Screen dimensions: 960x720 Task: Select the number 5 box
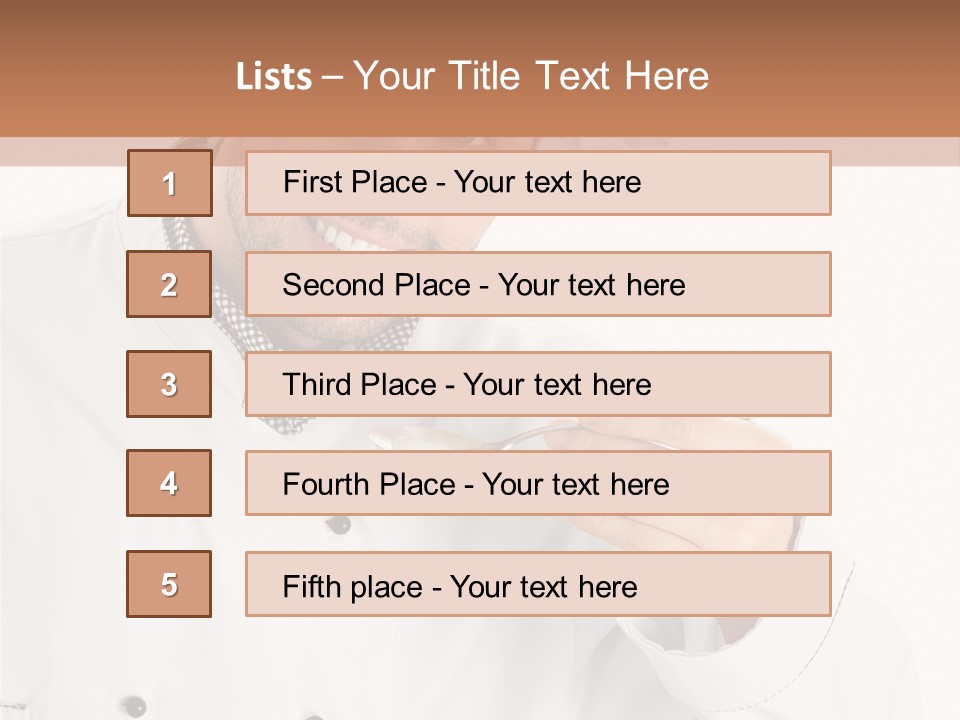pyautogui.click(x=169, y=584)
